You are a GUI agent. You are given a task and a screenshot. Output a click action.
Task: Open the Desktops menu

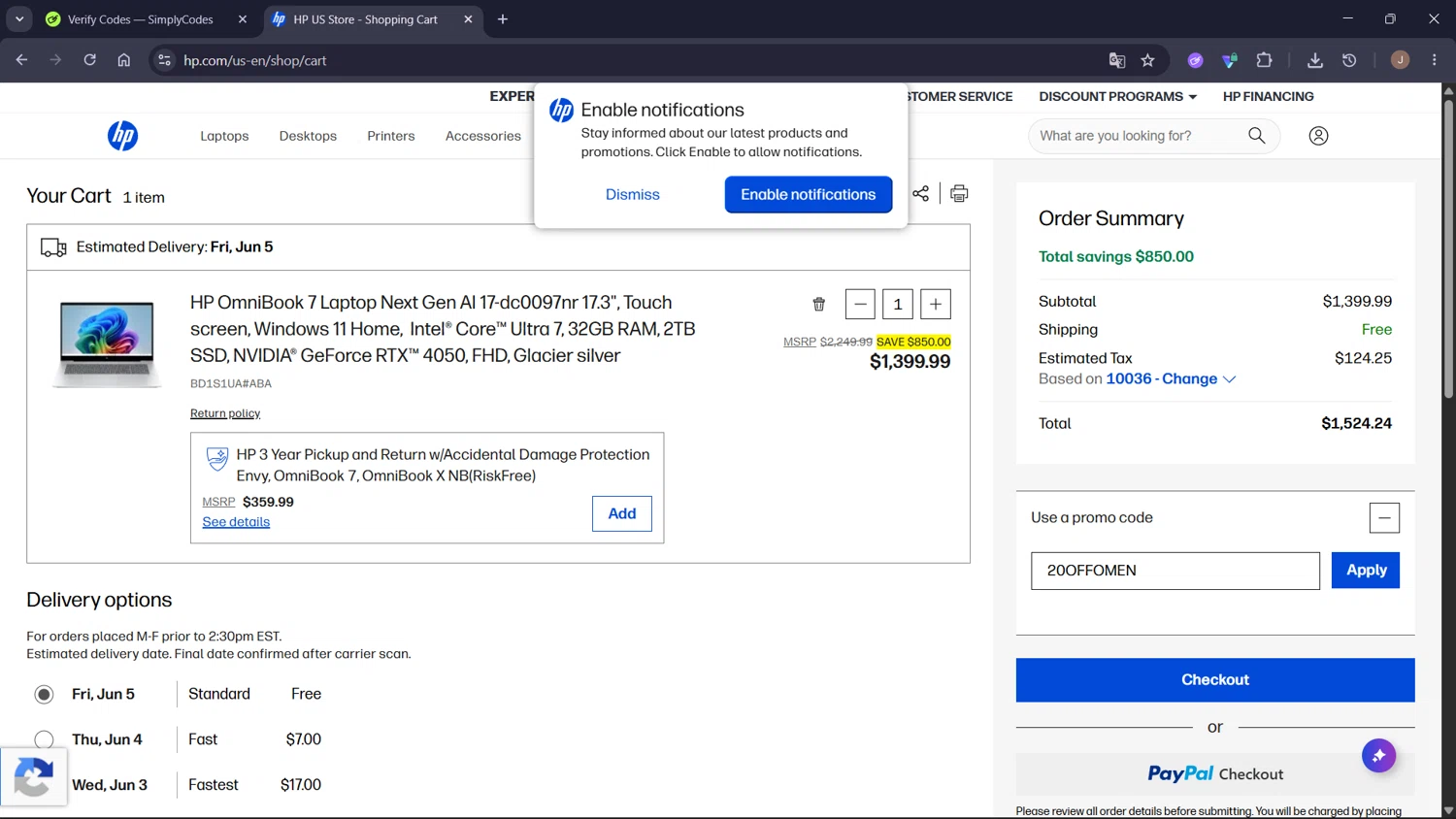tap(308, 136)
